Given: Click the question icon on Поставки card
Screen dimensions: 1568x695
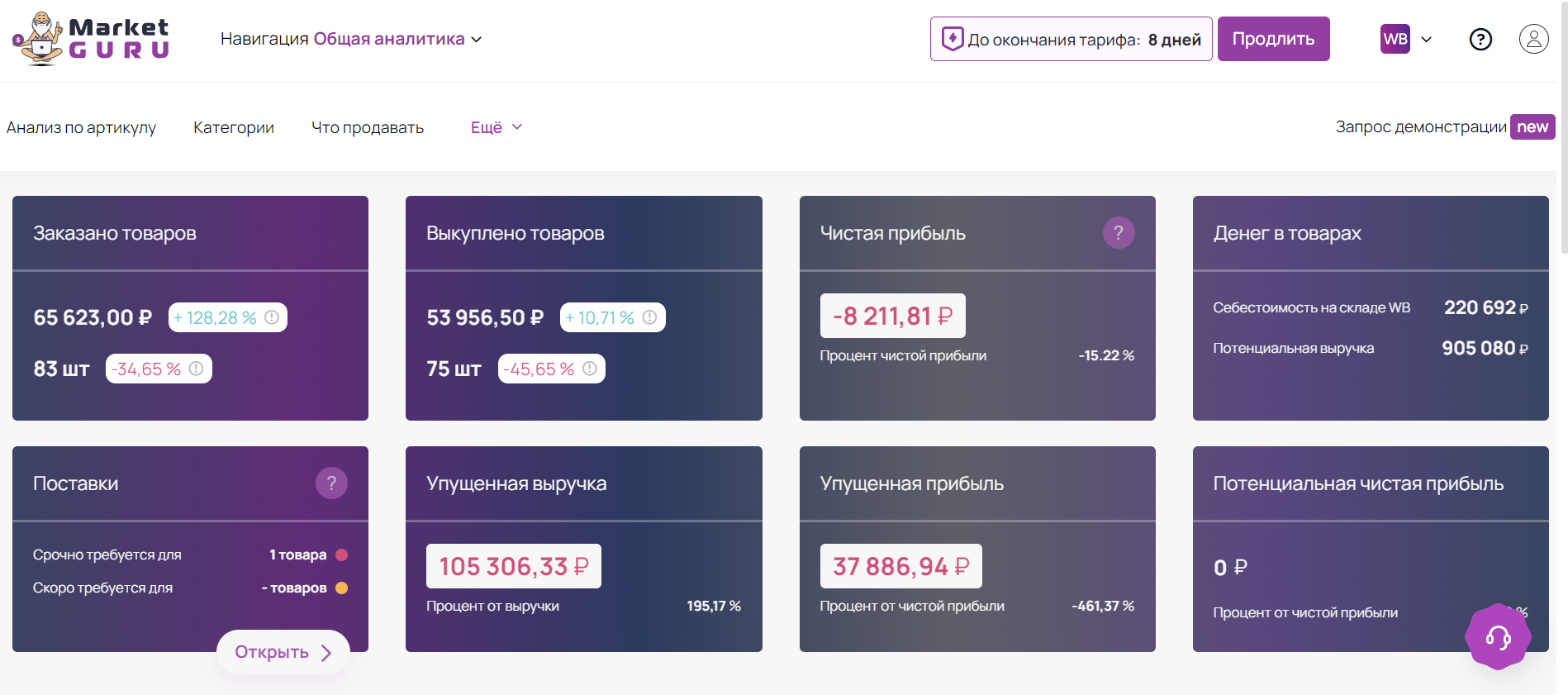Looking at the screenshot, I should 331,483.
